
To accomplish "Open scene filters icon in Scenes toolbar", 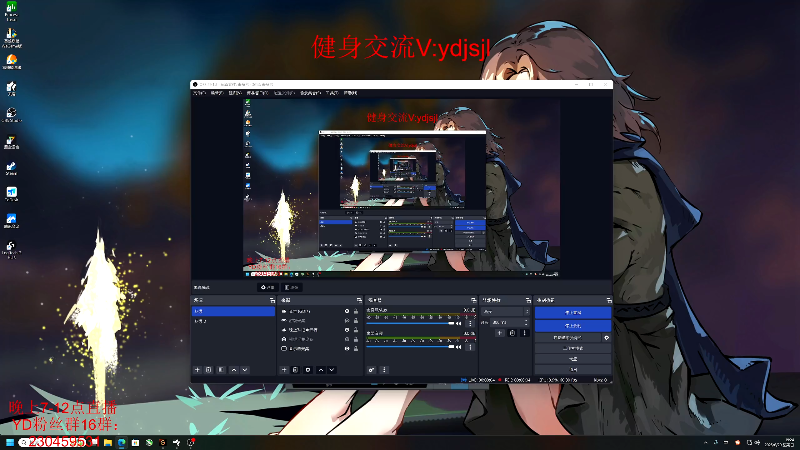I will tap(221, 369).
